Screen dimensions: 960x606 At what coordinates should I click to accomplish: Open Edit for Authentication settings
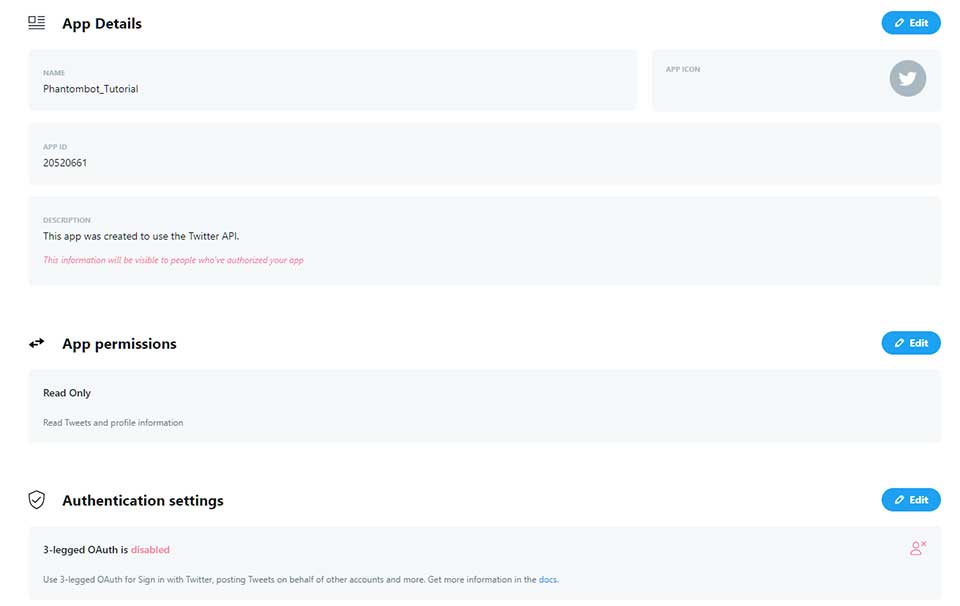910,499
